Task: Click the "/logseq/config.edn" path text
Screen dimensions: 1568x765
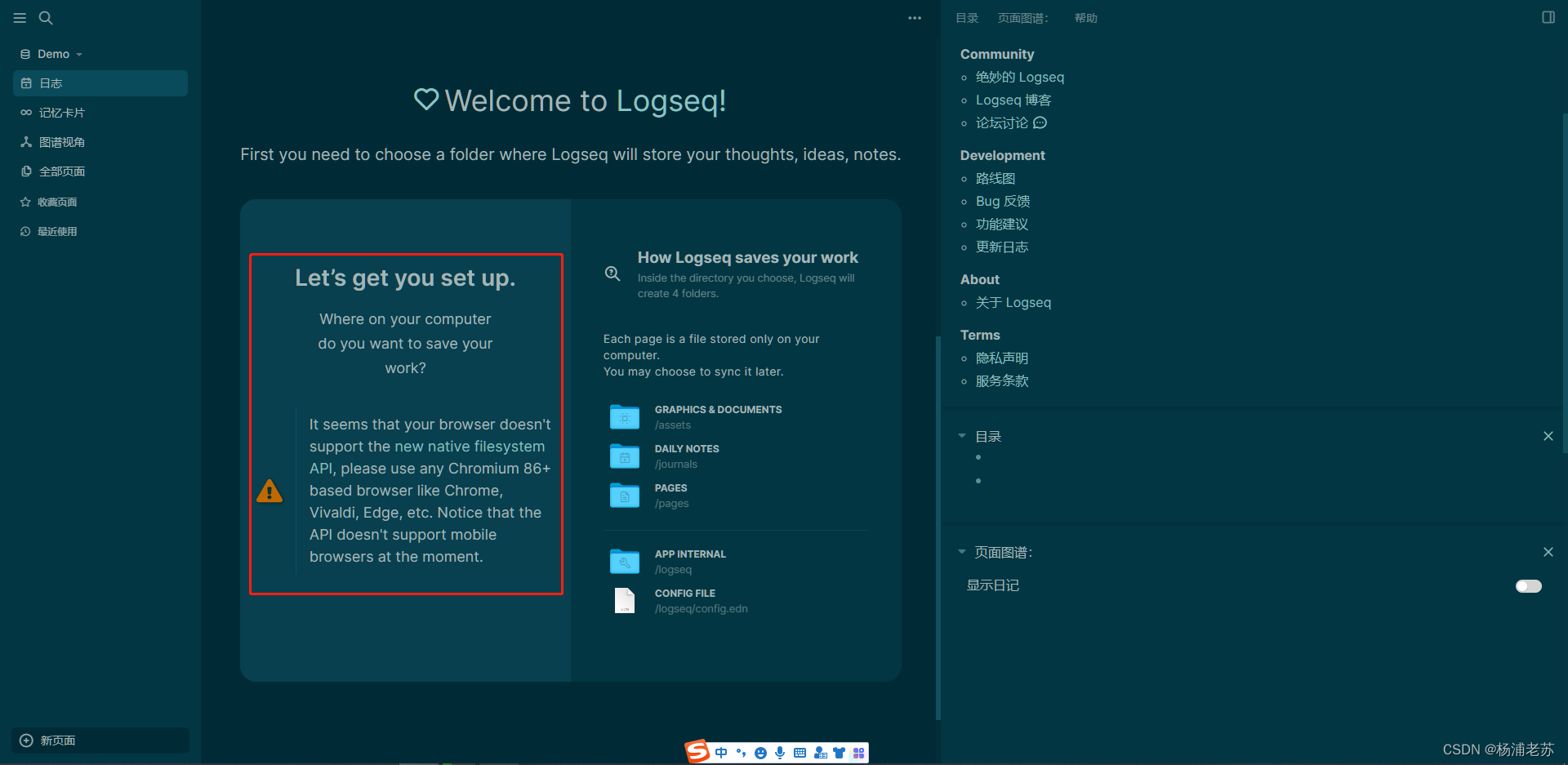Action: [701, 609]
